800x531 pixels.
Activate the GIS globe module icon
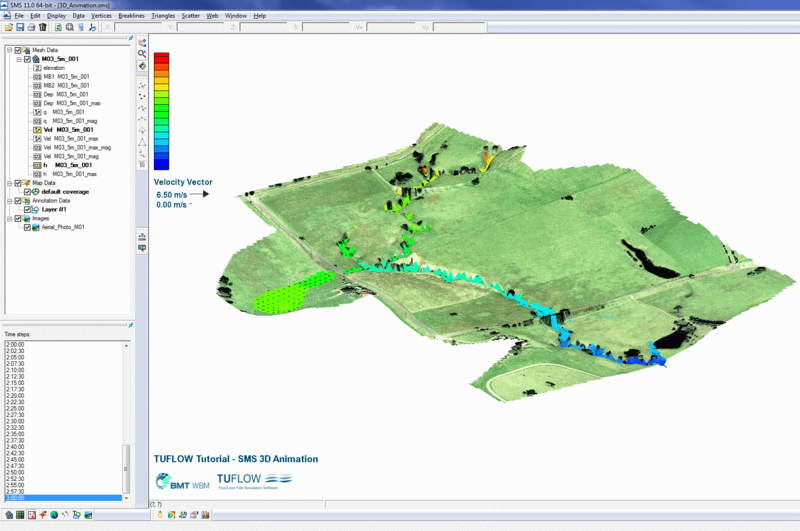[x=54, y=515]
